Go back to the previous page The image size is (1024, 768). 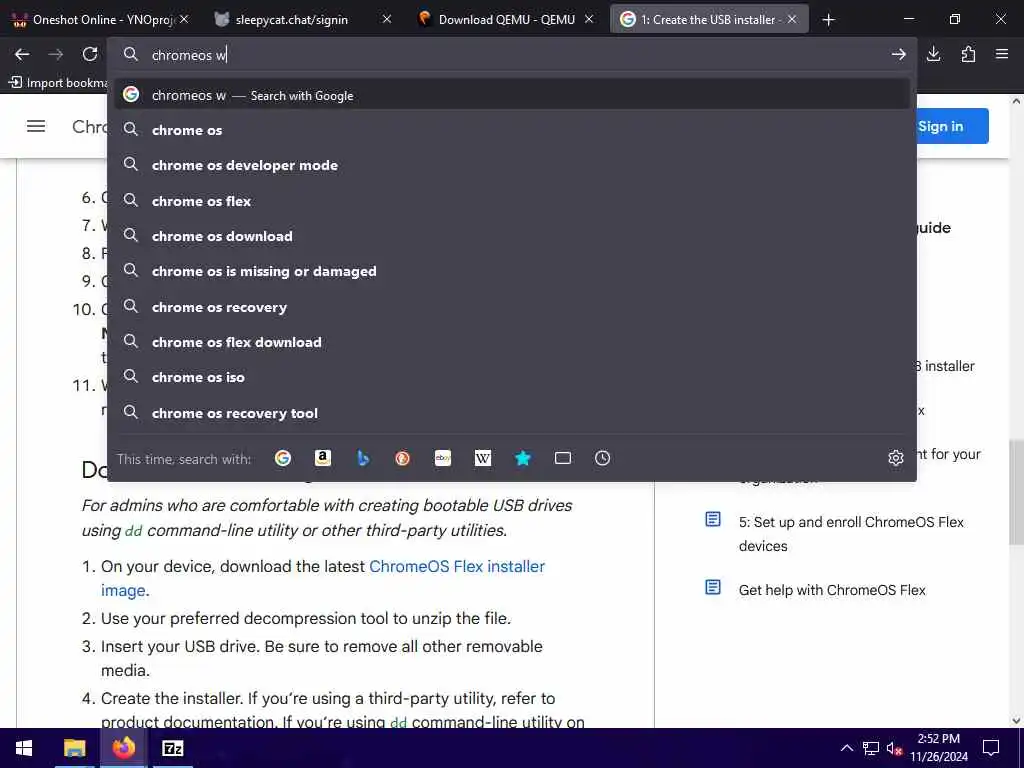[22, 55]
